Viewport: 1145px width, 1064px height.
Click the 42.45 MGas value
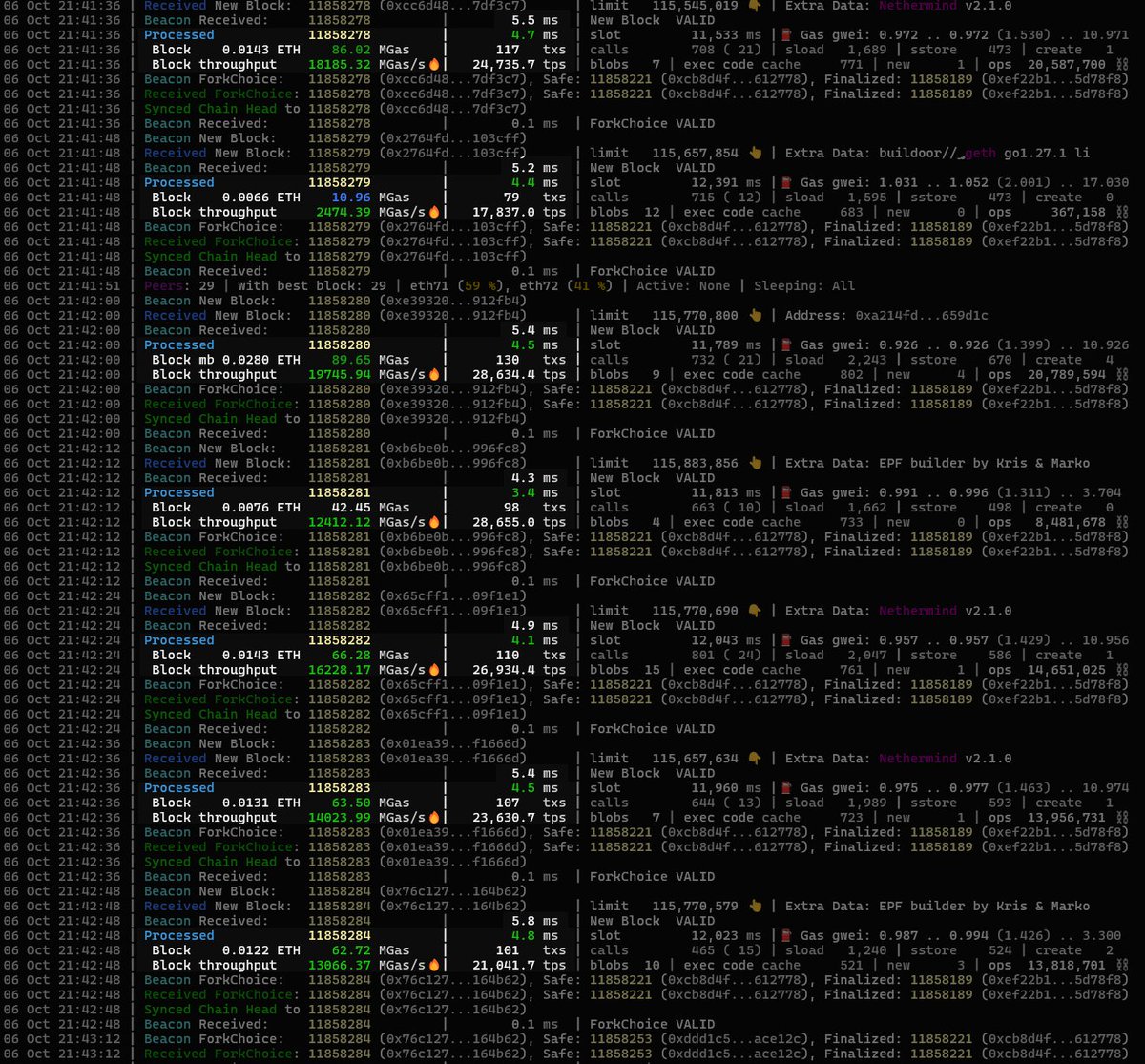[352, 508]
